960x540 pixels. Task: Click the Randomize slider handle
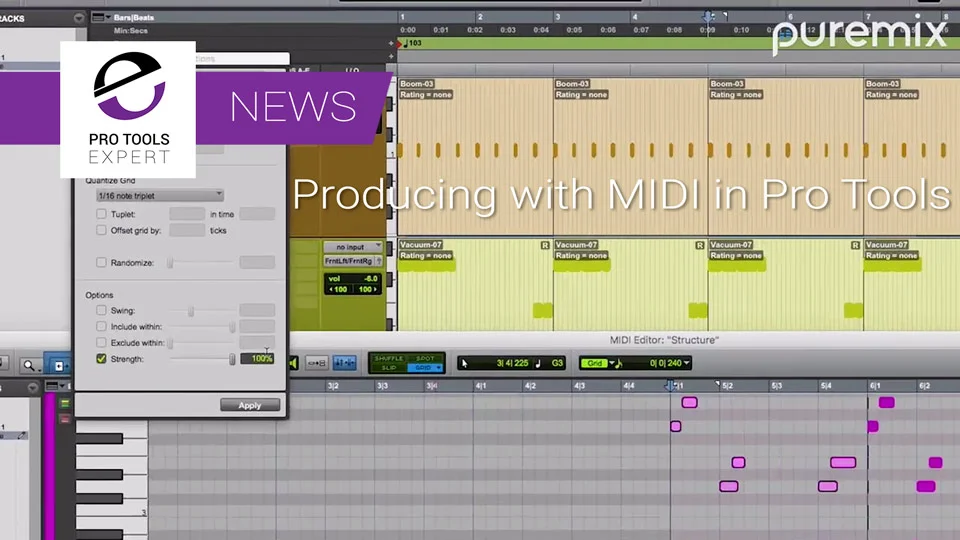click(171, 263)
